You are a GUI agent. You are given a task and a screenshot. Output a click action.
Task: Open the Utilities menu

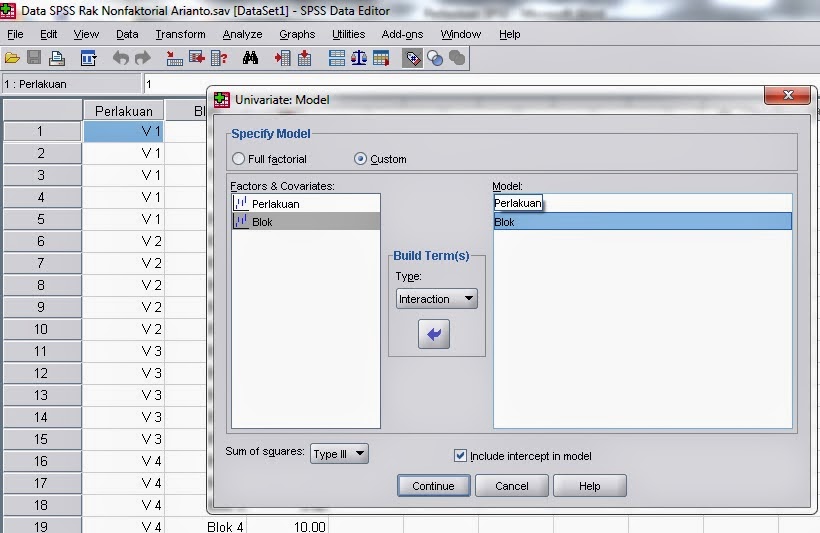[x=349, y=34]
